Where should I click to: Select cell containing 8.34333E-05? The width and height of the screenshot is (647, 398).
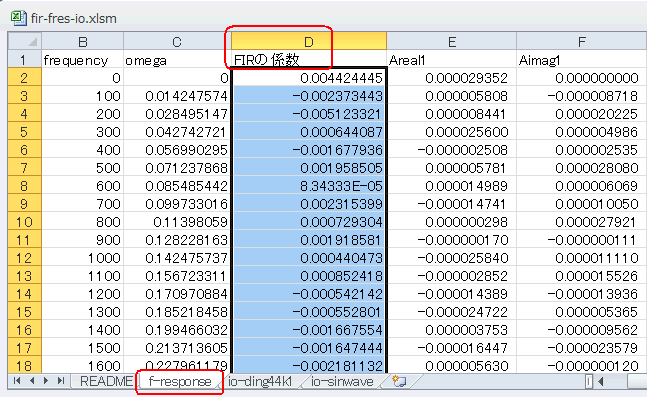tap(309, 186)
